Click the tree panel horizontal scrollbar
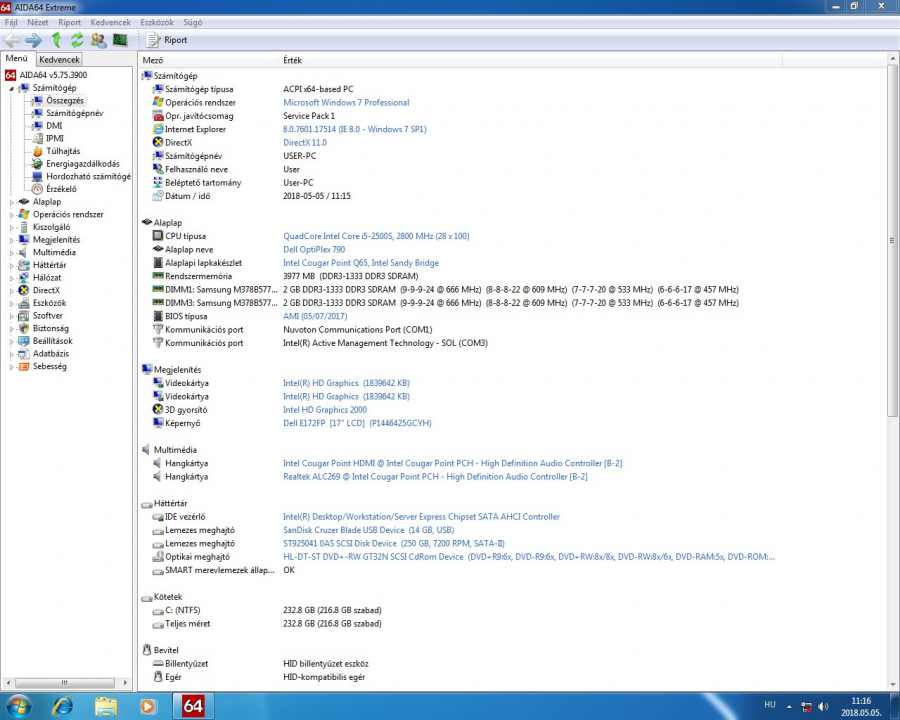Image resolution: width=900 pixels, height=720 pixels. click(x=67, y=683)
